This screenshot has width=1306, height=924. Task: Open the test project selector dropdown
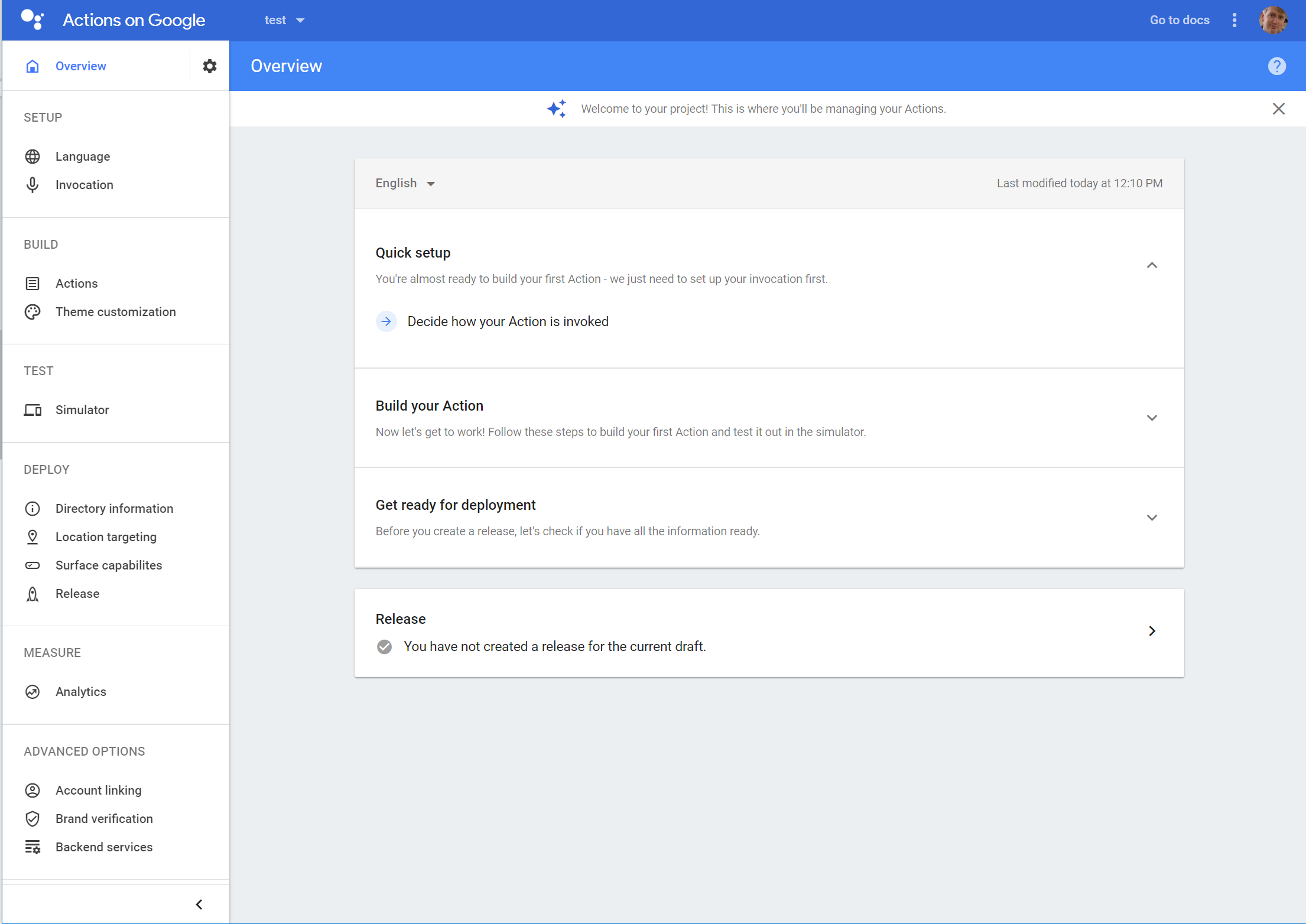pyautogui.click(x=284, y=20)
